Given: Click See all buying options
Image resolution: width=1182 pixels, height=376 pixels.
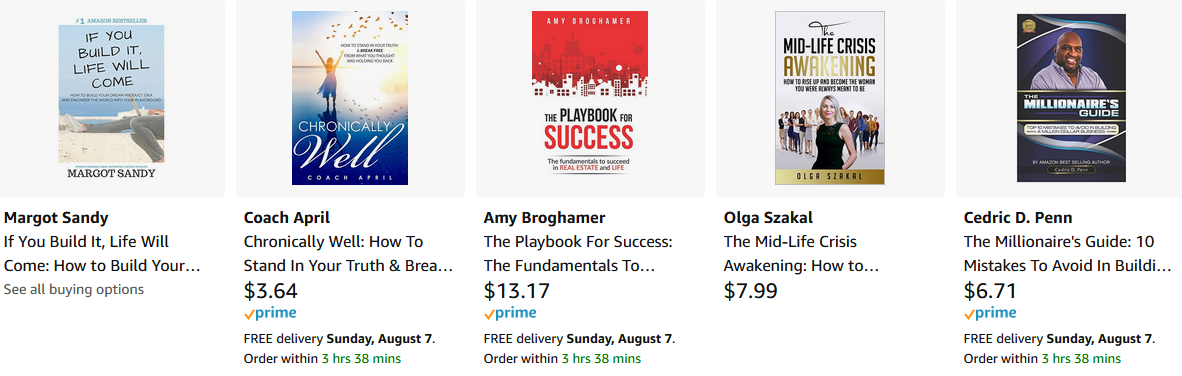Looking at the screenshot, I should 74,289.
